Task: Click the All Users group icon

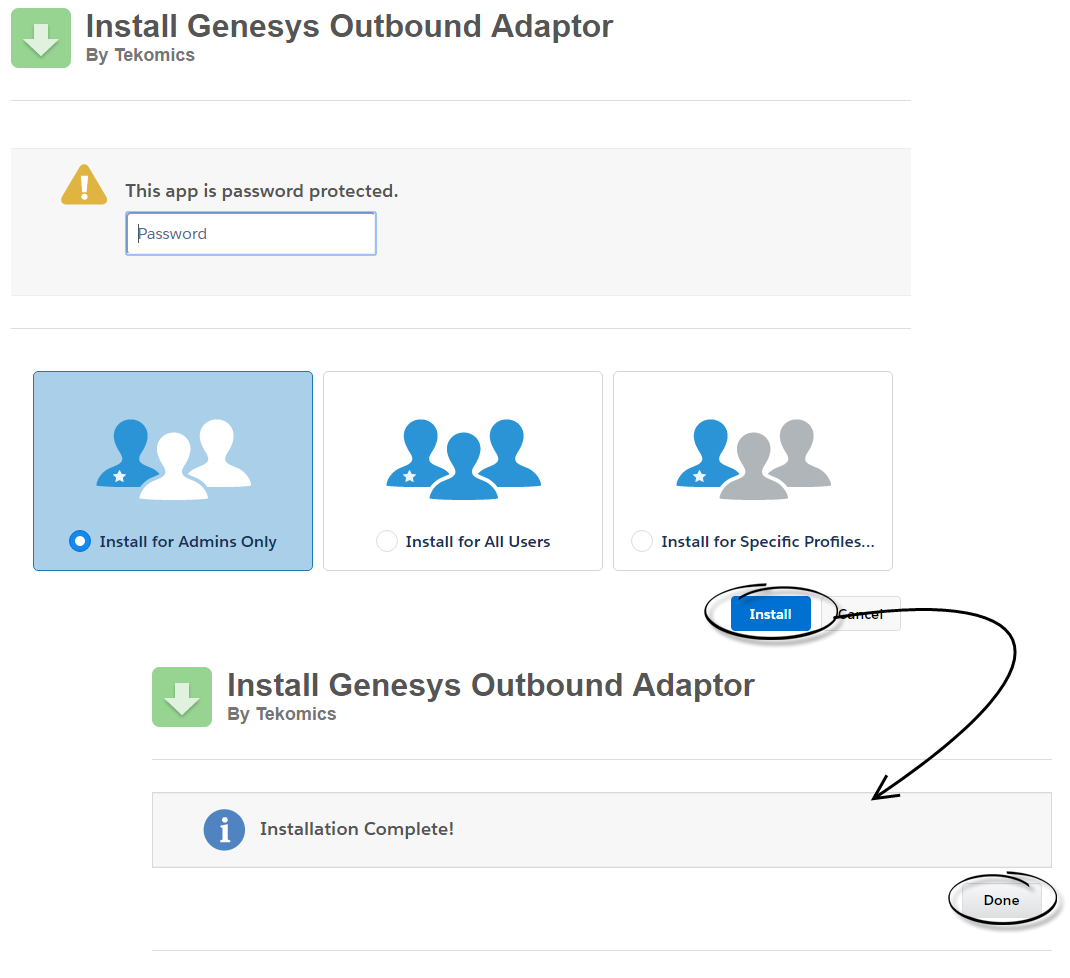Action: 463,459
